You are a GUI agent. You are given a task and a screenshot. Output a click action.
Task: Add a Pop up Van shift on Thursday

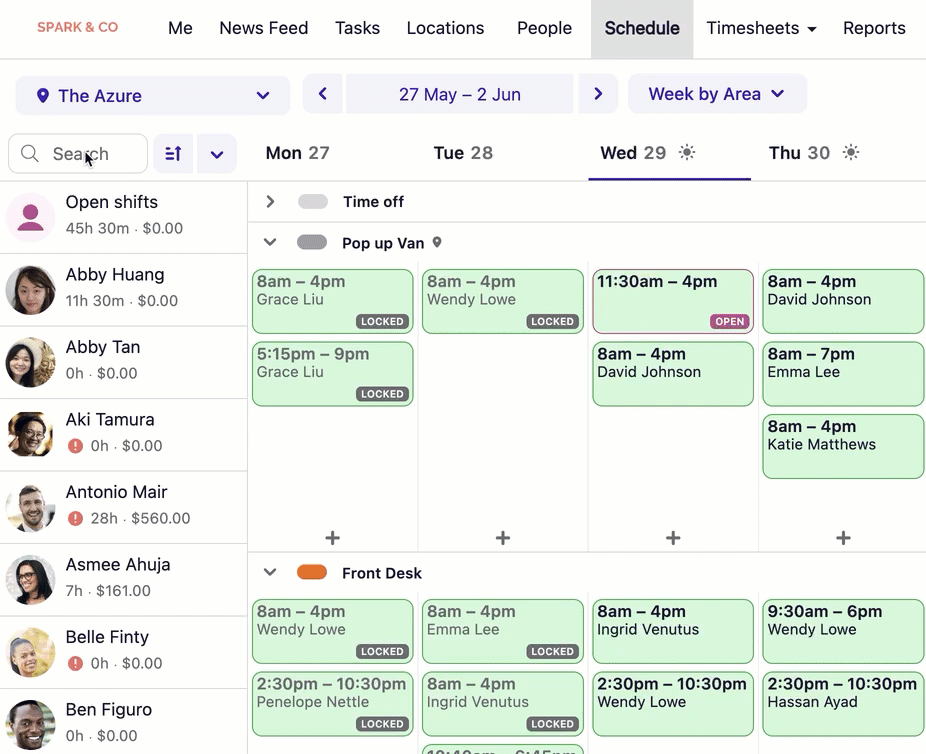pos(843,538)
